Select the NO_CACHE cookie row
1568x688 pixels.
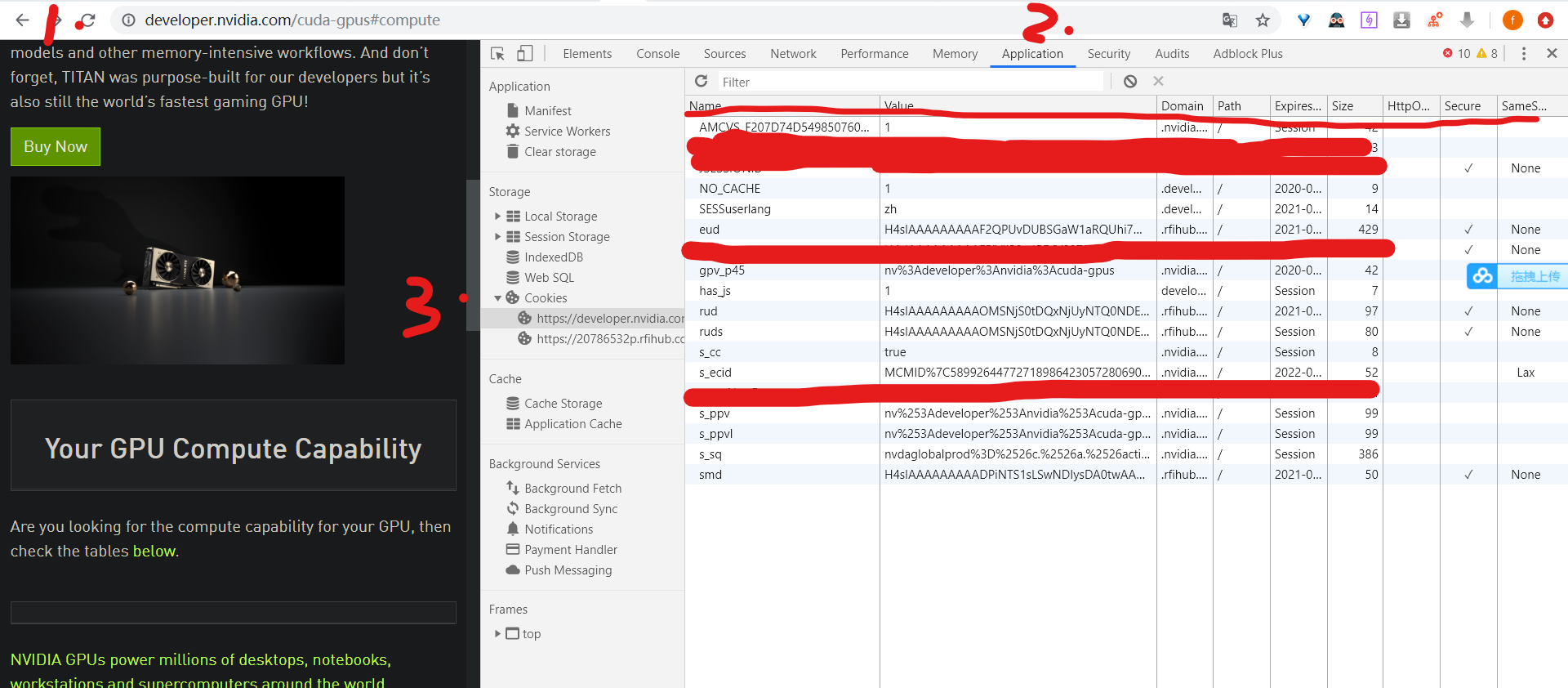point(1125,189)
